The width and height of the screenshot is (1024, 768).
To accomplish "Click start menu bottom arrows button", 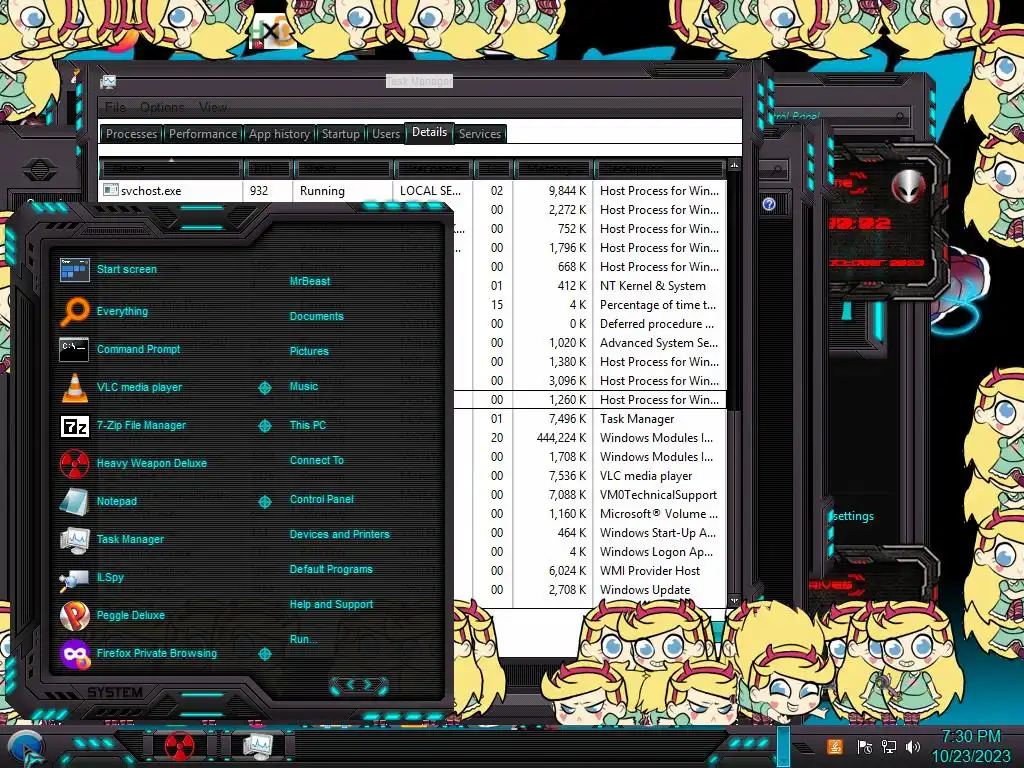I will (x=359, y=685).
